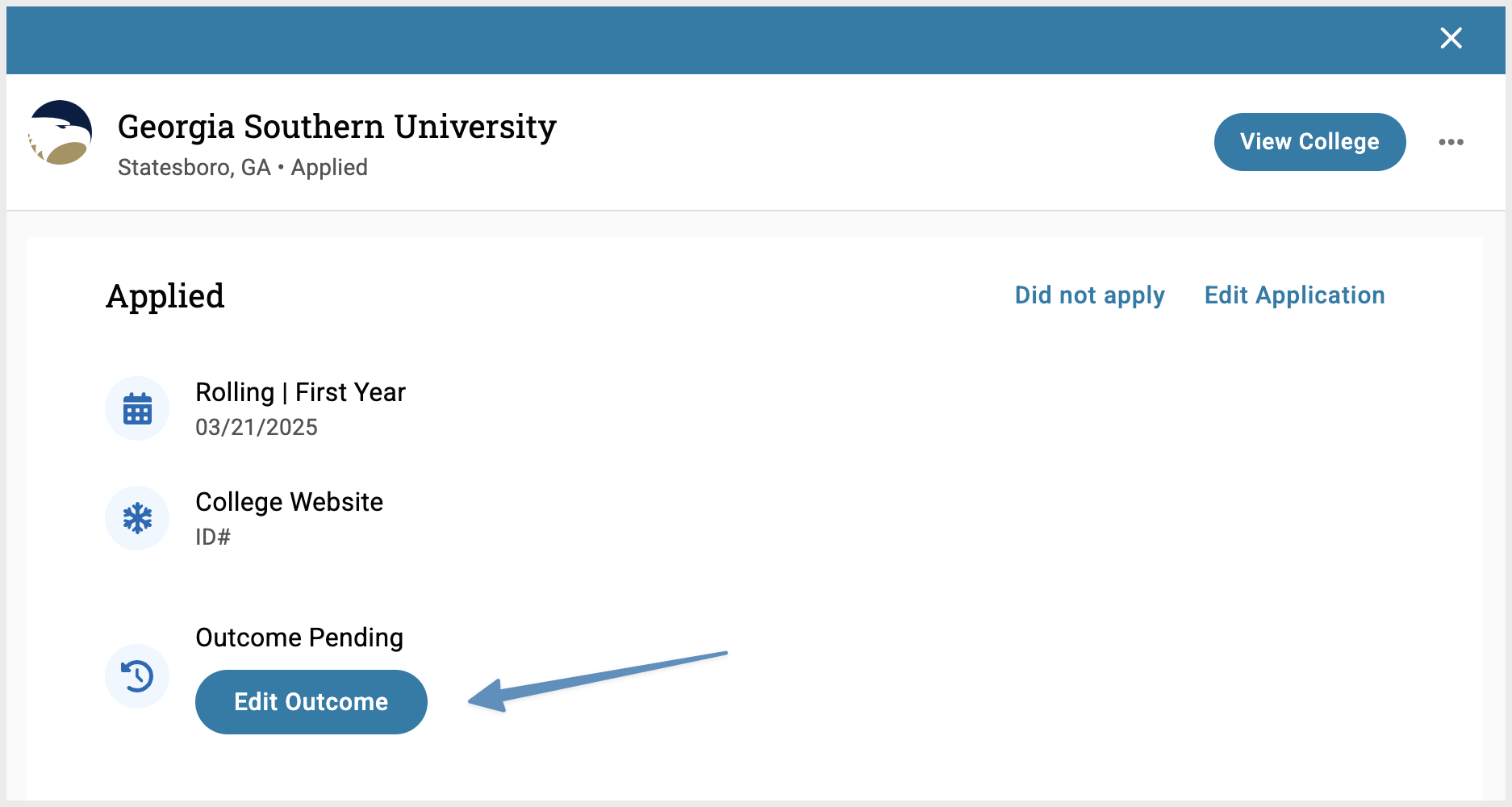Click the Georgia Southern University title
The width and height of the screenshot is (1512, 807).
tap(337, 128)
